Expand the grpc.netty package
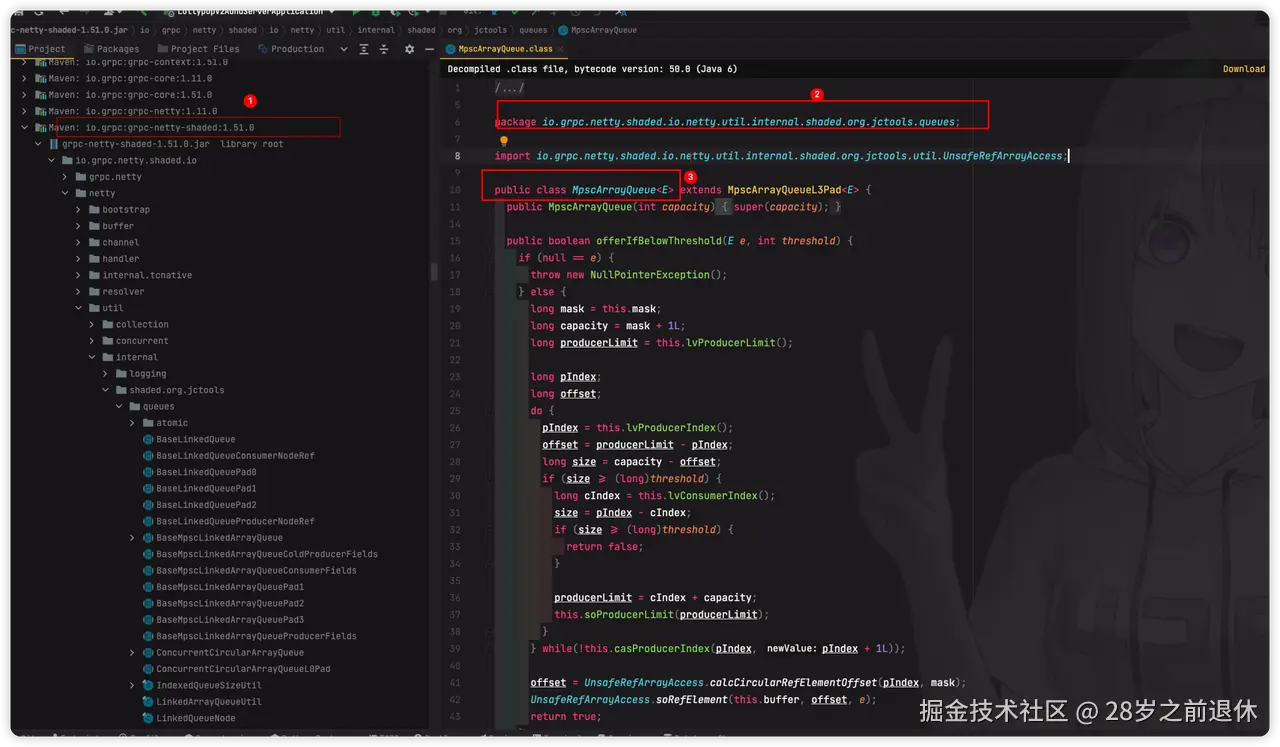 click(x=66, y=177)
